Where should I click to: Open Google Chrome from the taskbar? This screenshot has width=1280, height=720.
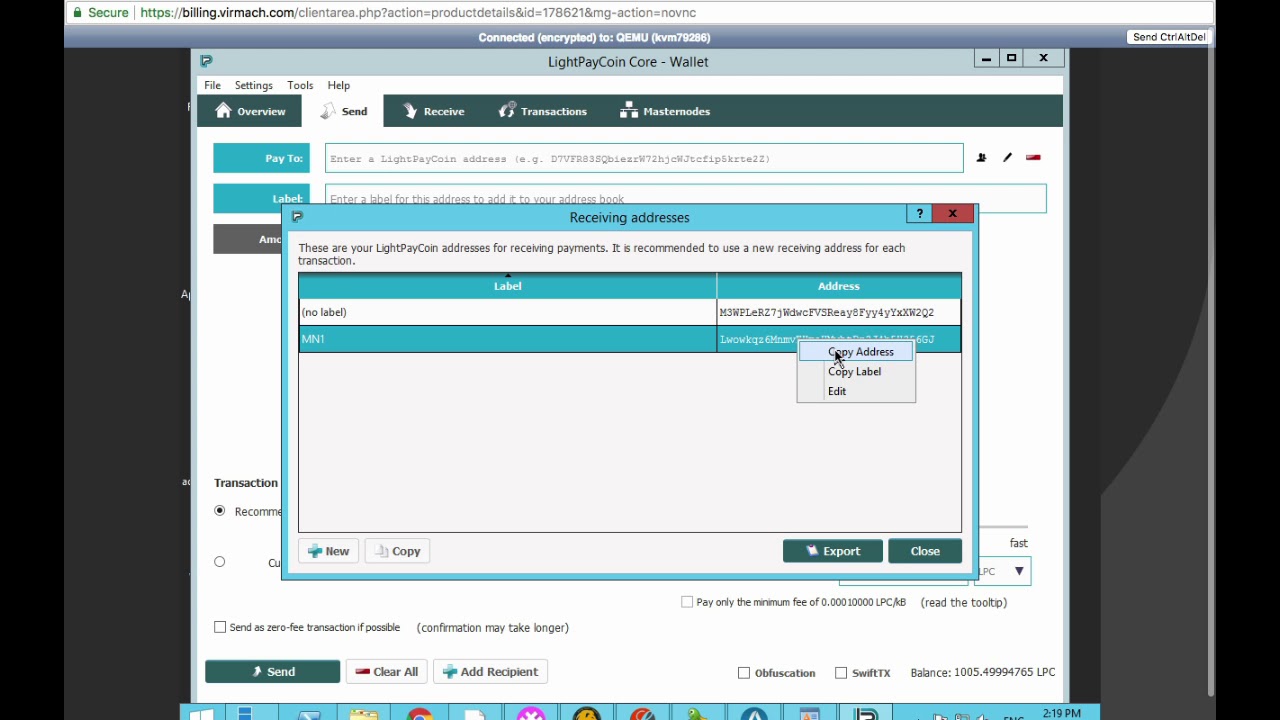point(419,714)
